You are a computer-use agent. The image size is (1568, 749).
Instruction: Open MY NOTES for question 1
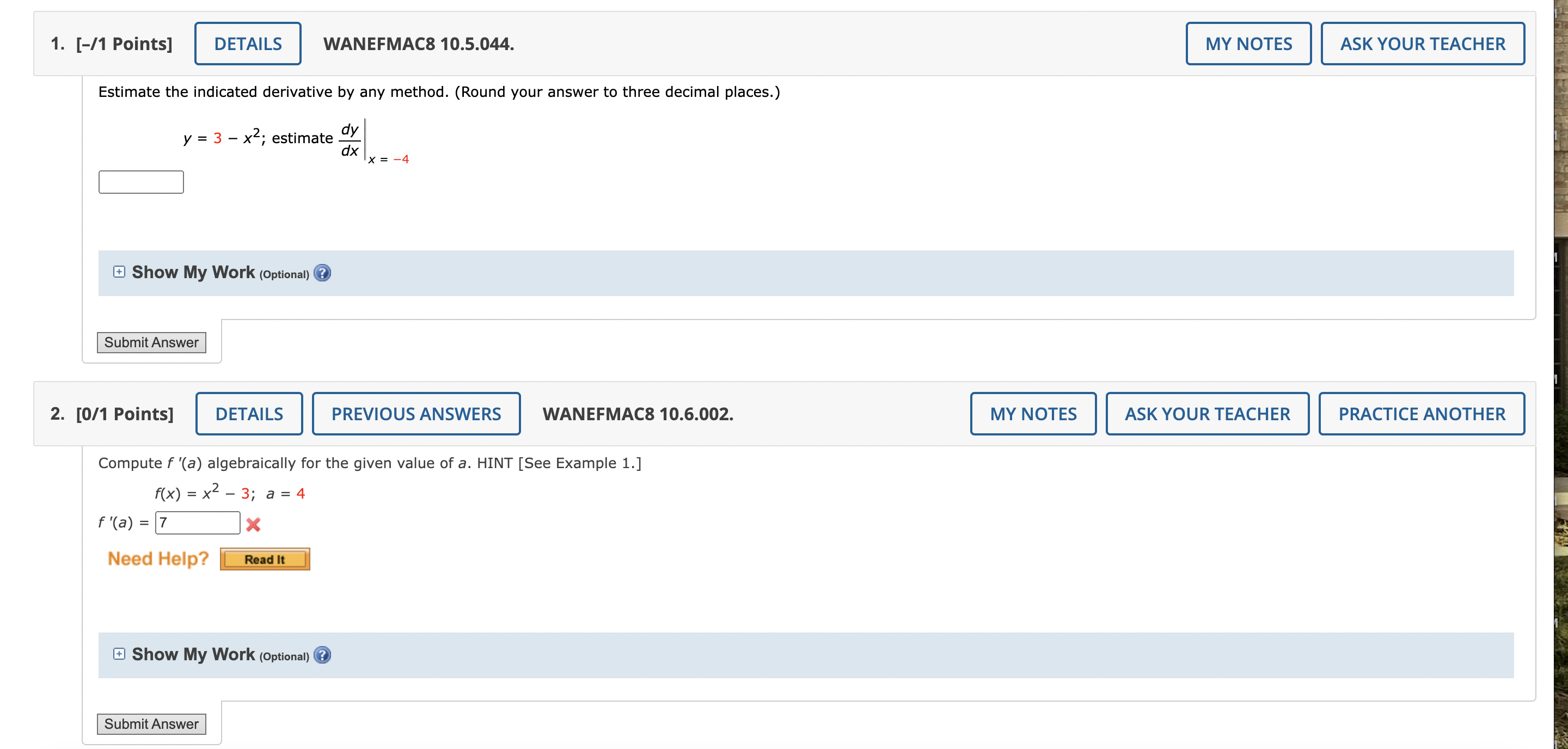(1248, 43)
